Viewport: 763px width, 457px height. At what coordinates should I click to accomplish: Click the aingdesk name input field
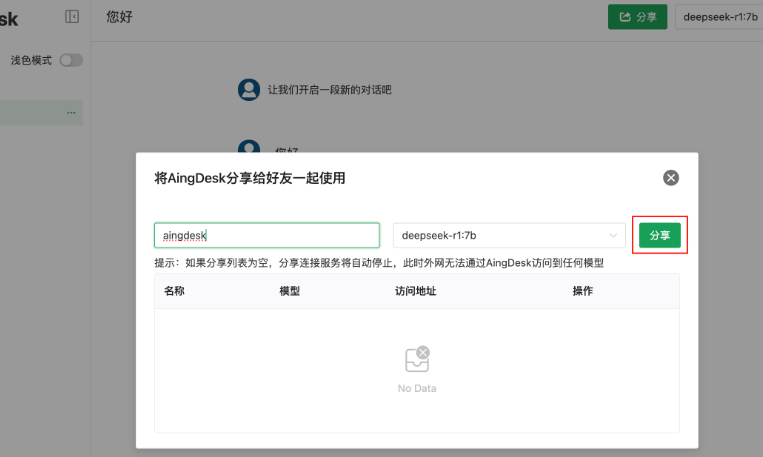point(267,236)
